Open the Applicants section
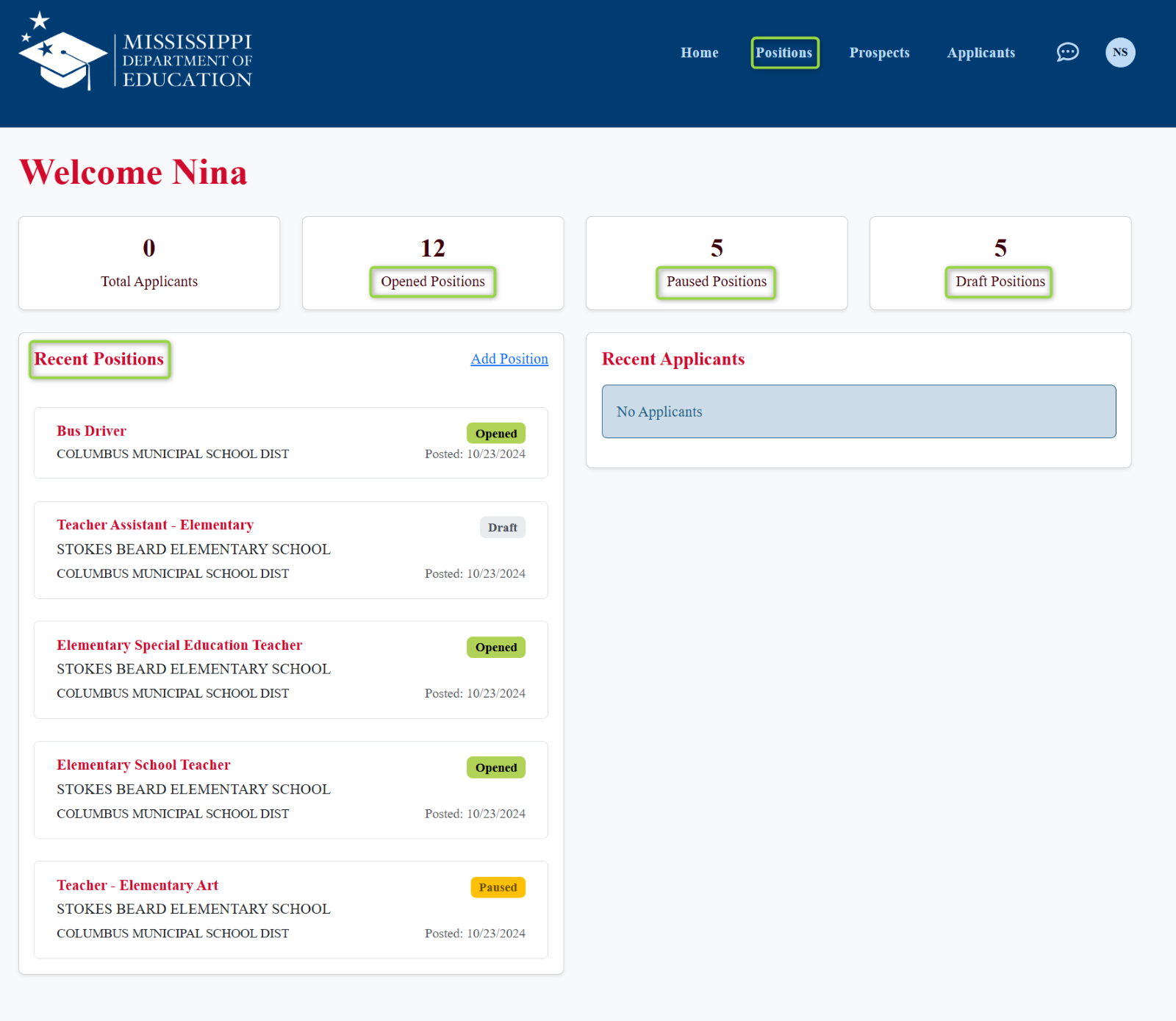 [x=981, y=52]
